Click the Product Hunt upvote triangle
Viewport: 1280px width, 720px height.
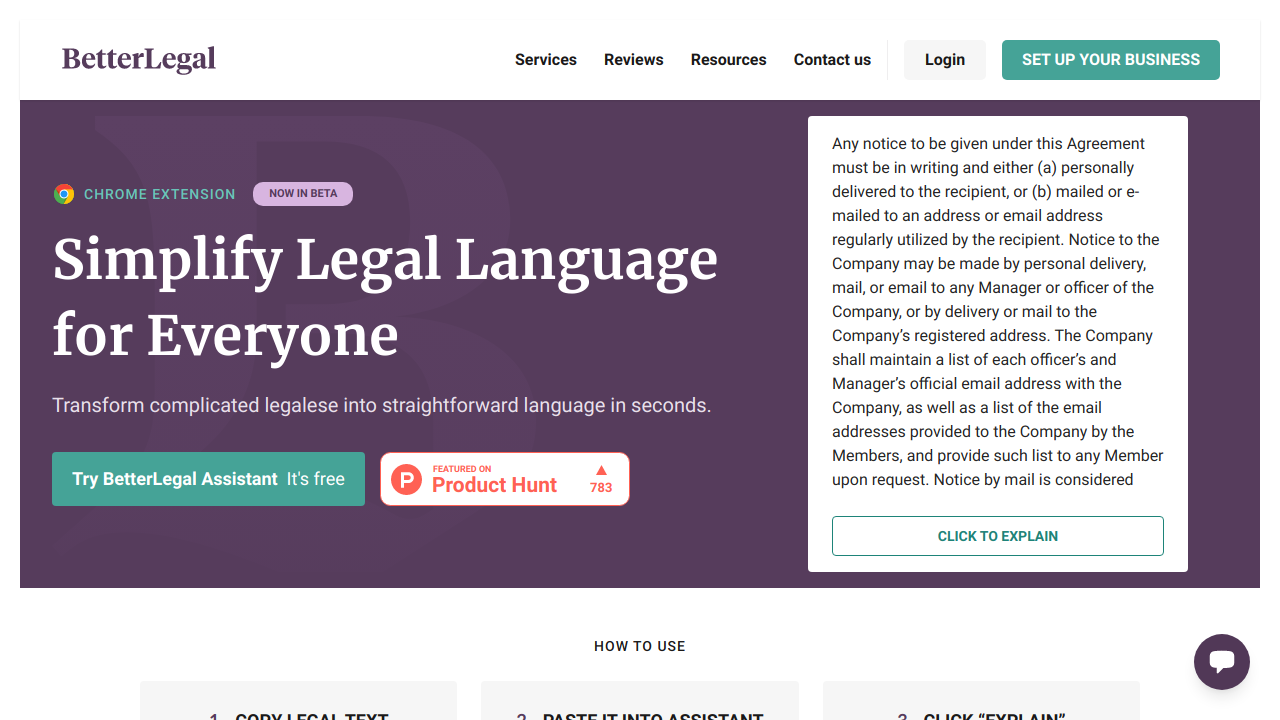pyautogui.click(x=601, y=470)
